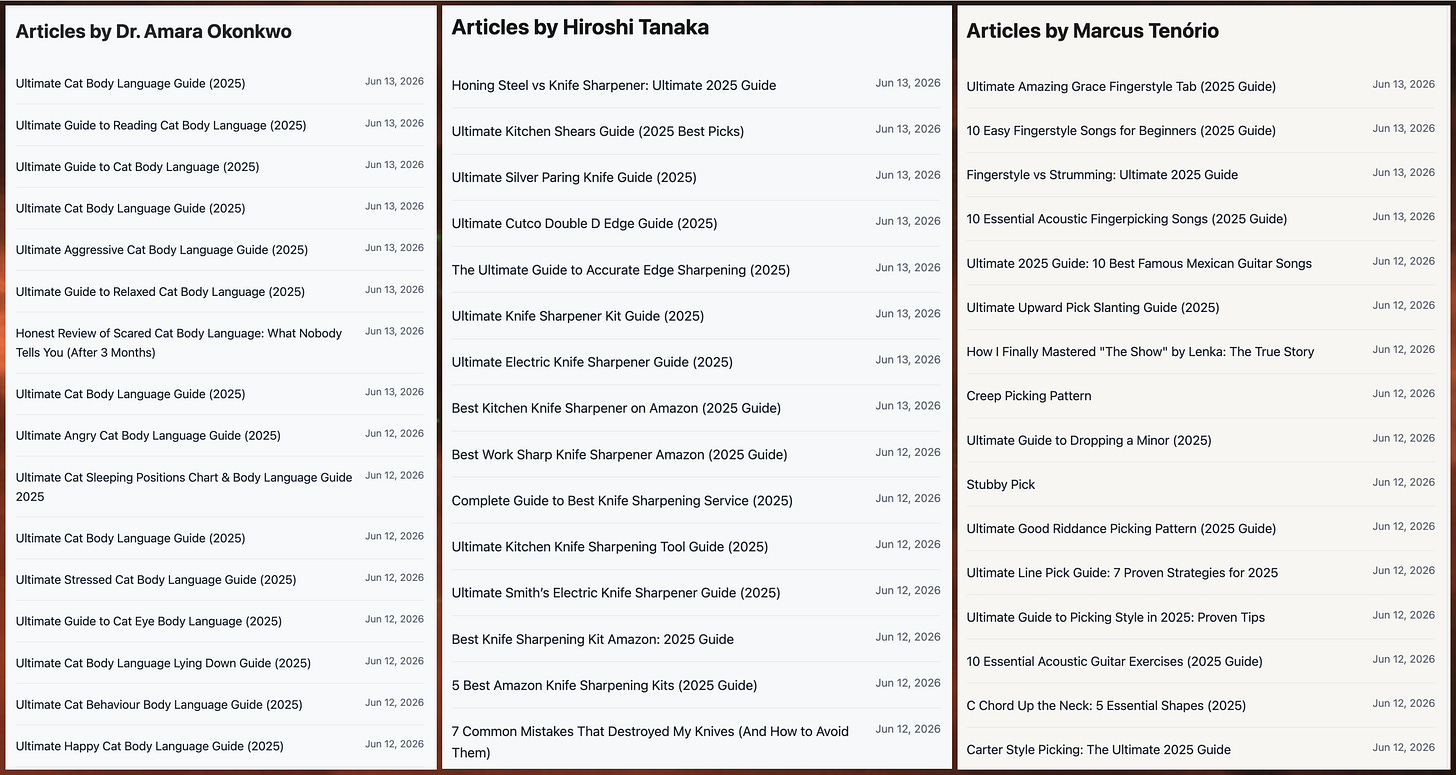1456x775 pixels.
Task: Open 'Carter Style Picking: The Ultimate 2025 Guide'
Action: pyautogui.click(x=1099, y=750)
